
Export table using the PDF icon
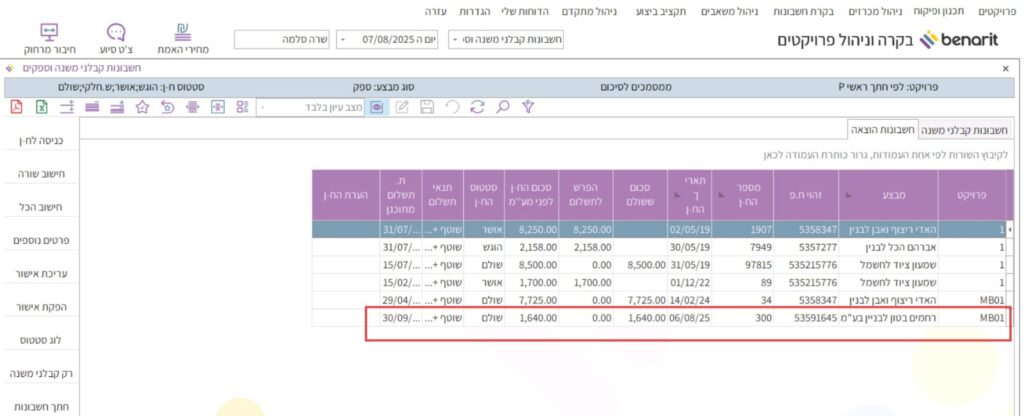(x=16, y=106)
